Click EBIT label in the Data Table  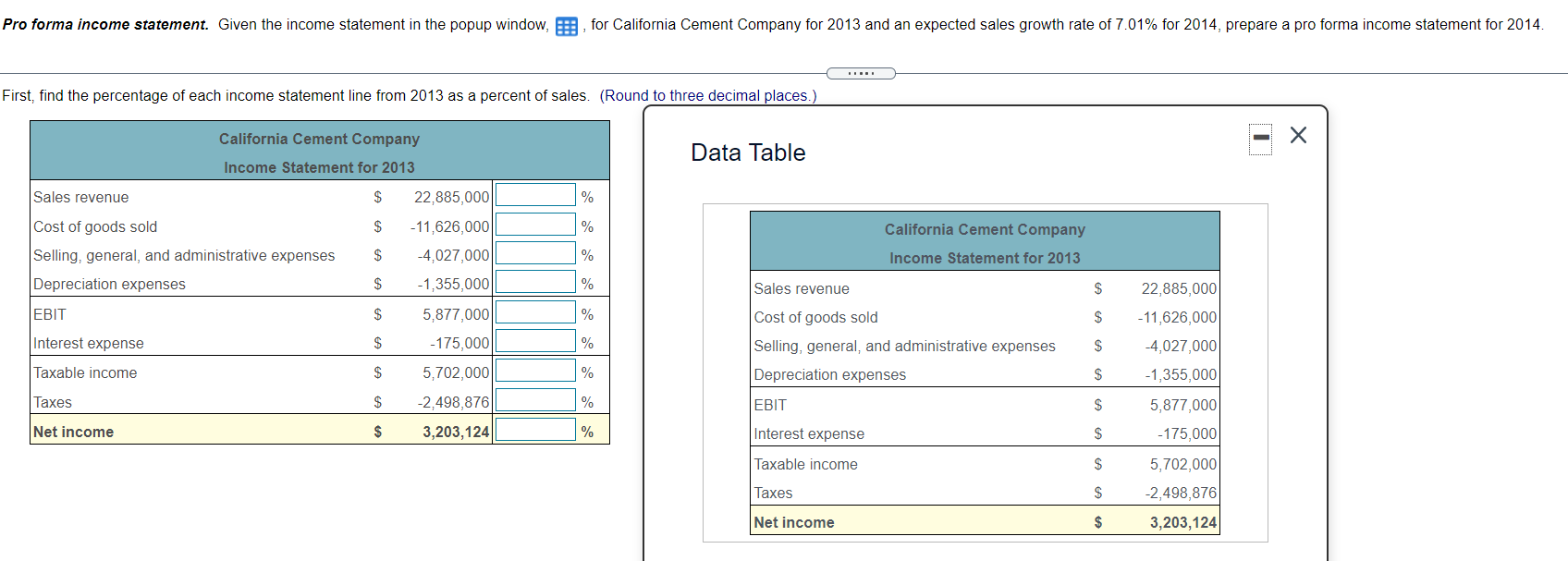pos(770,405)
